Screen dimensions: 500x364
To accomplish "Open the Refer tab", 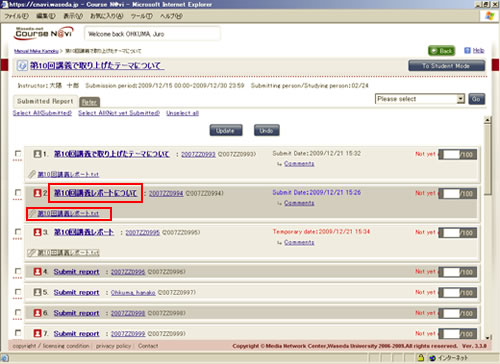I will [90, 102].
